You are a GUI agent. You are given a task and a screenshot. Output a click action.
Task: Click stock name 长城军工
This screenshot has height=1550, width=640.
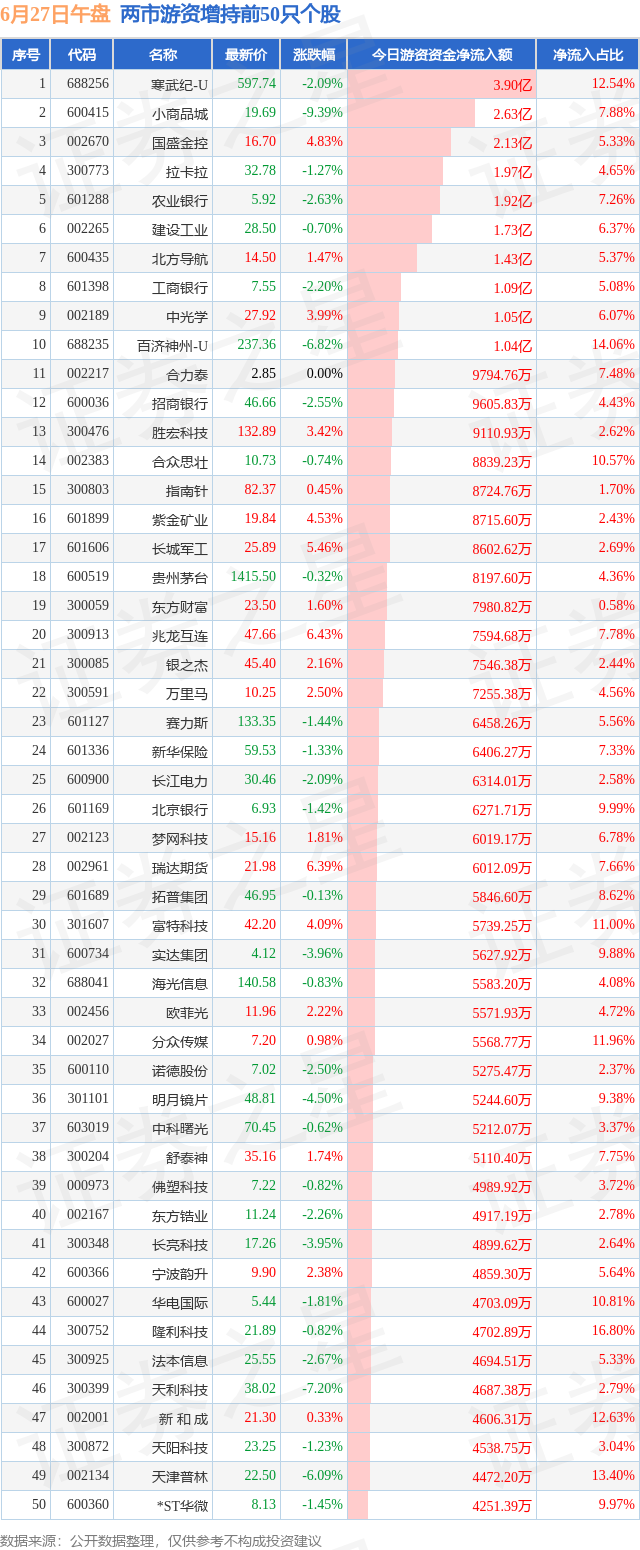(x=180, y=548)
